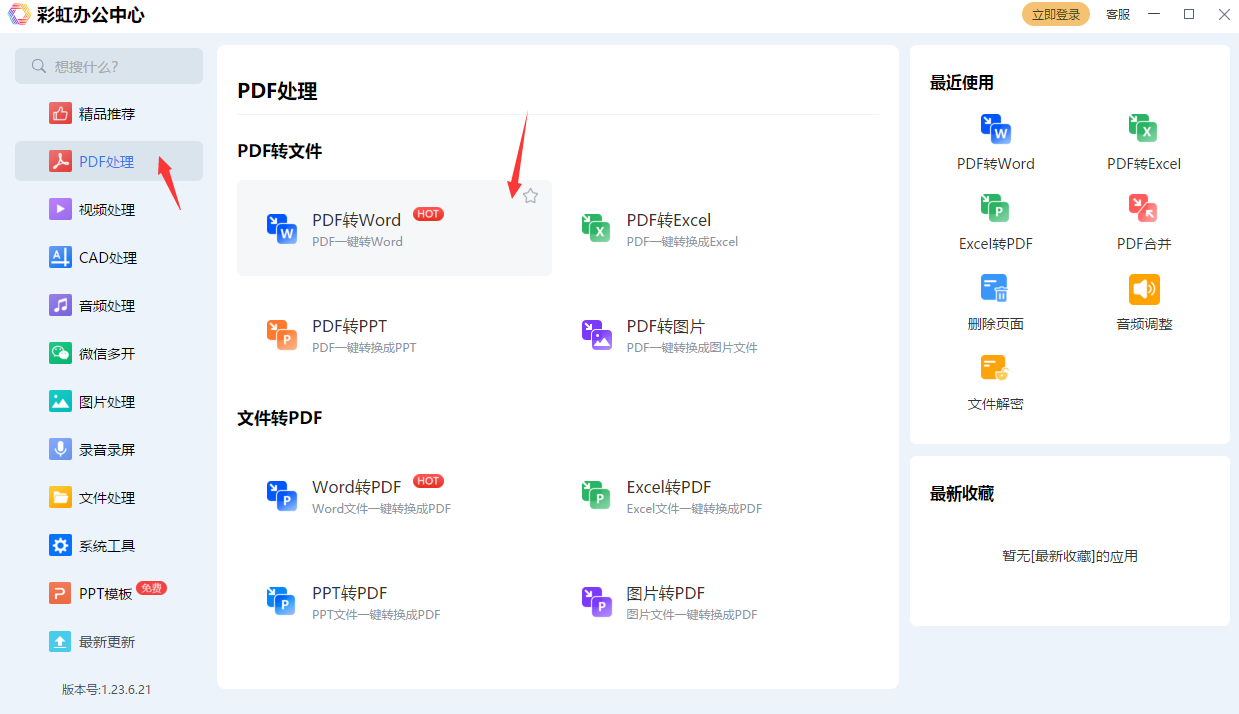Viewport: 1239px width, 714px height.
Task: Click the PDF转Excel card icon
Action: pos(596,229)
